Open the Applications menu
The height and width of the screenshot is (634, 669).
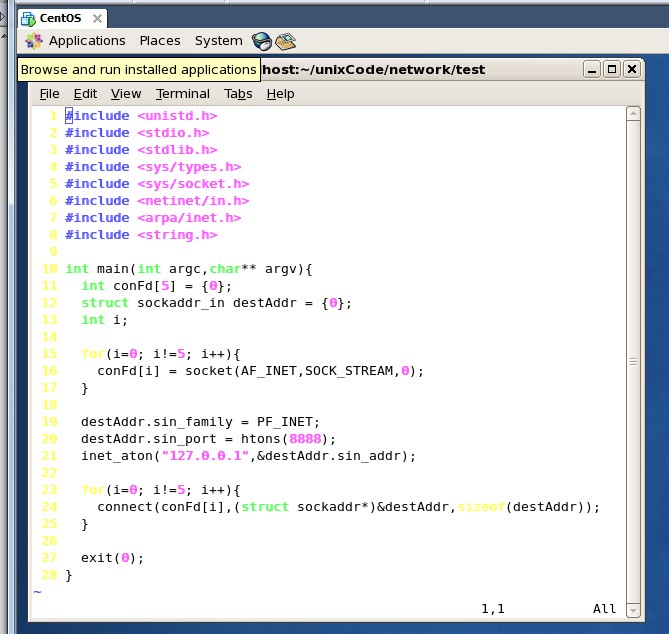87,41
